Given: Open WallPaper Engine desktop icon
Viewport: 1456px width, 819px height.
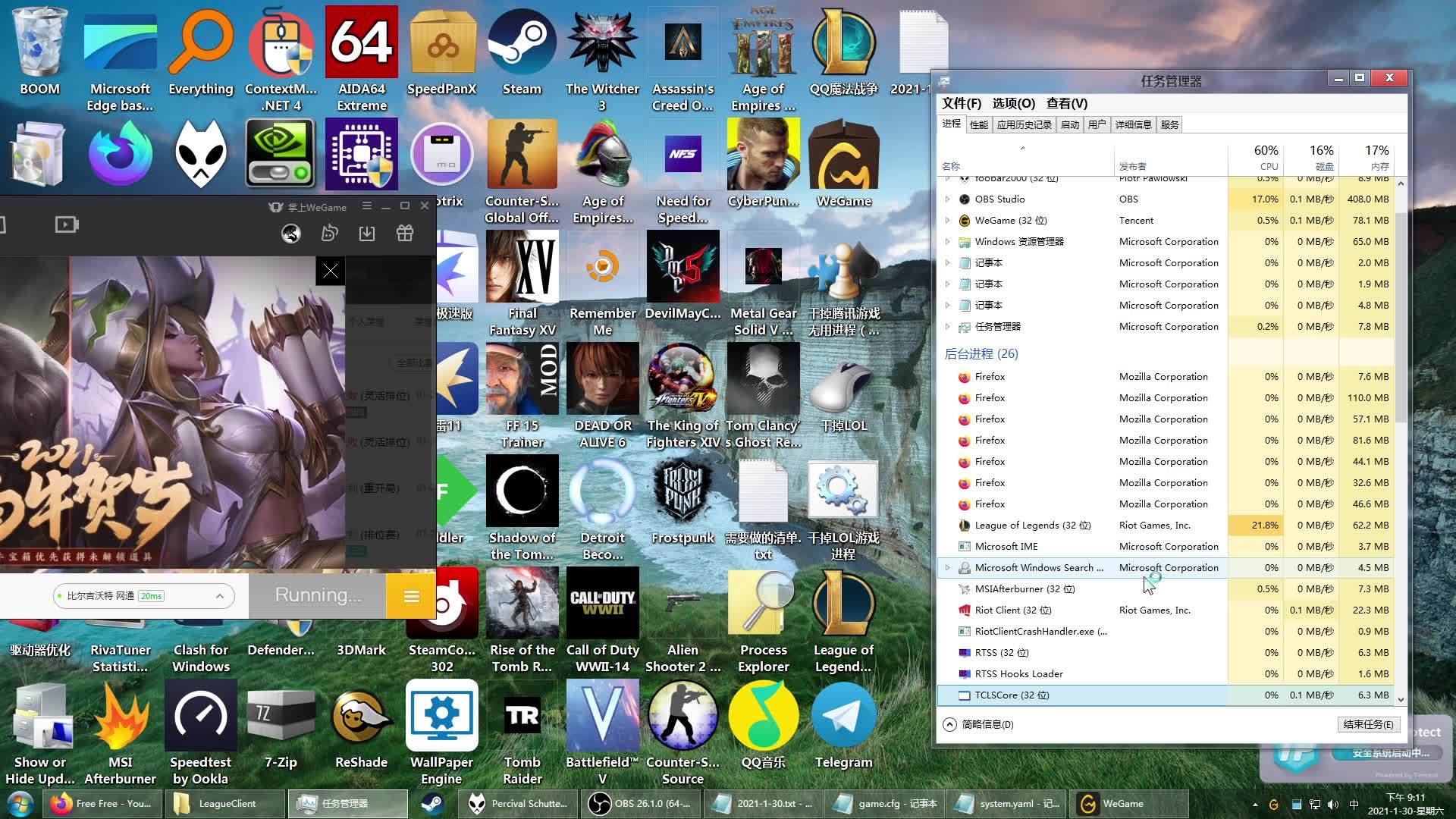Looking at the screenshot, I should pos(441,733).
